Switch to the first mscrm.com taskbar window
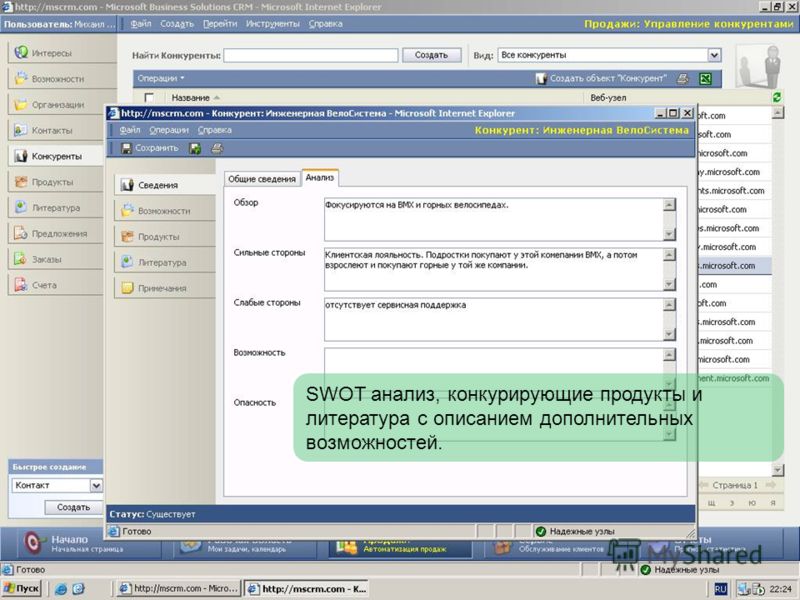Image resolution: width=800 pixels, height=600 pixels. click(x=179, y=588)
